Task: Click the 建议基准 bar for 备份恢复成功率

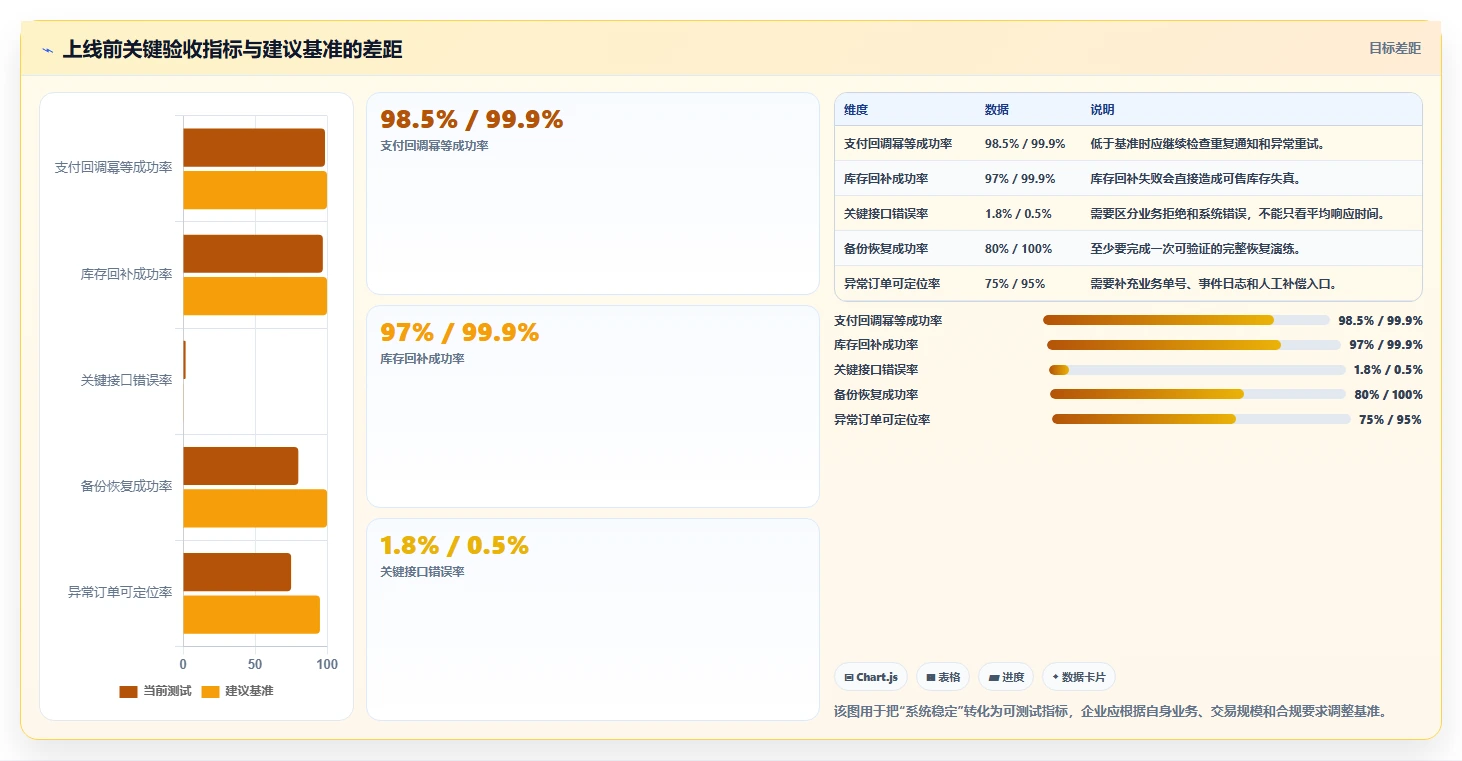Action: (x=255, y=508)
